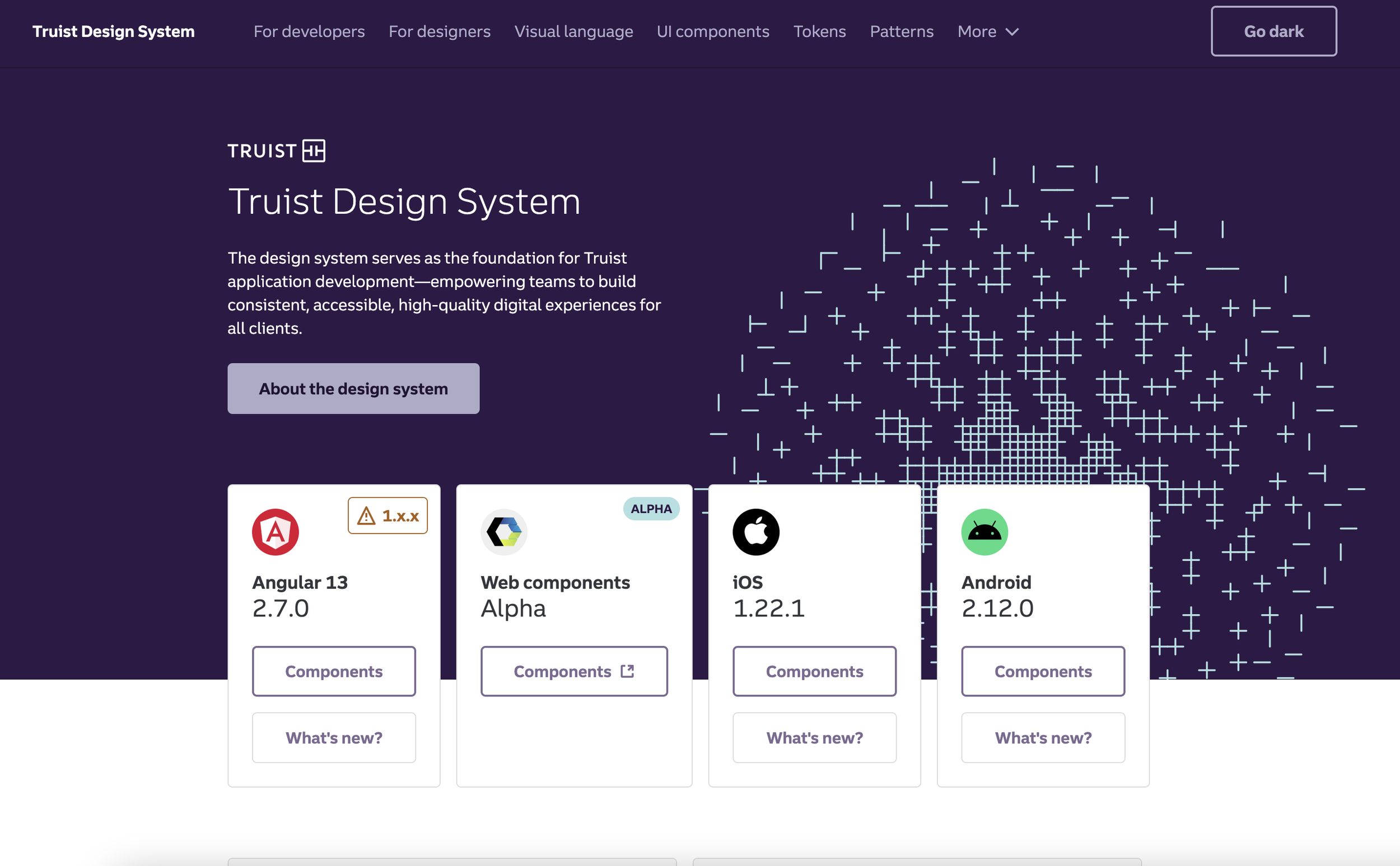The height and width of the screenshot is (866, 1400).
Task: Click the warning triangle in 1.x.x badge
Action: point(367,516)
